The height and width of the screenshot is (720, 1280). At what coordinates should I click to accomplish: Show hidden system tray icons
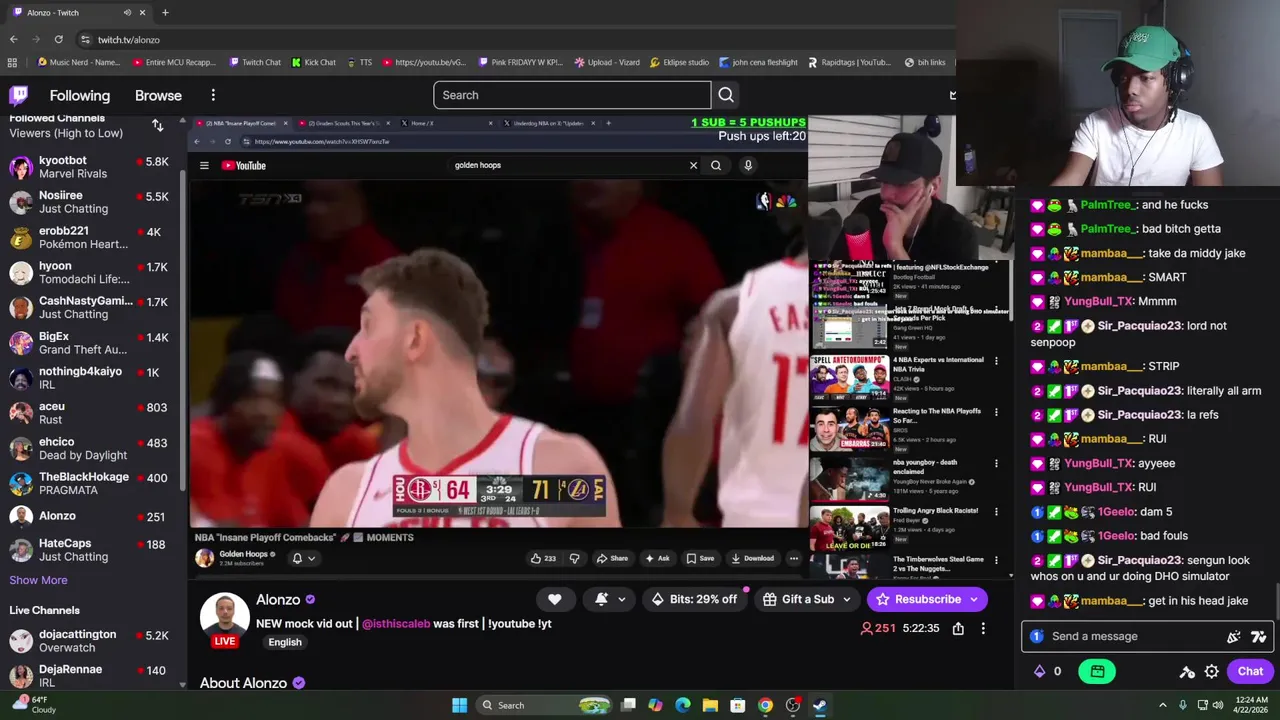(x=1162, y=705)
